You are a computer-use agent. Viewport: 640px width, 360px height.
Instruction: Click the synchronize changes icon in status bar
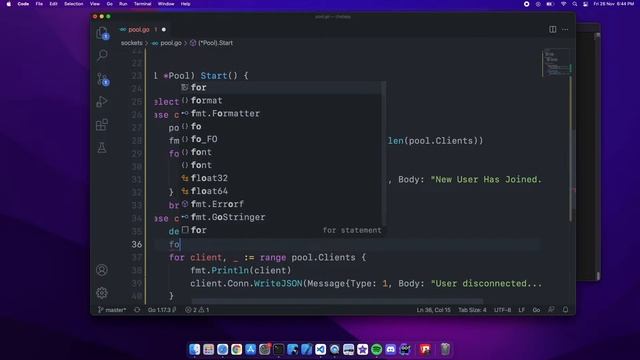[137, 310]
